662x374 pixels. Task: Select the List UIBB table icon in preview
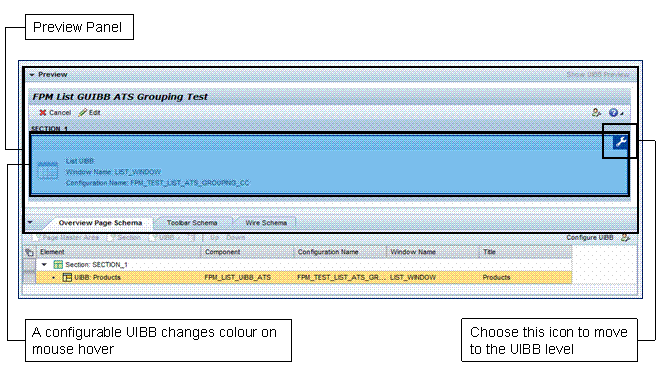point(48,171)
